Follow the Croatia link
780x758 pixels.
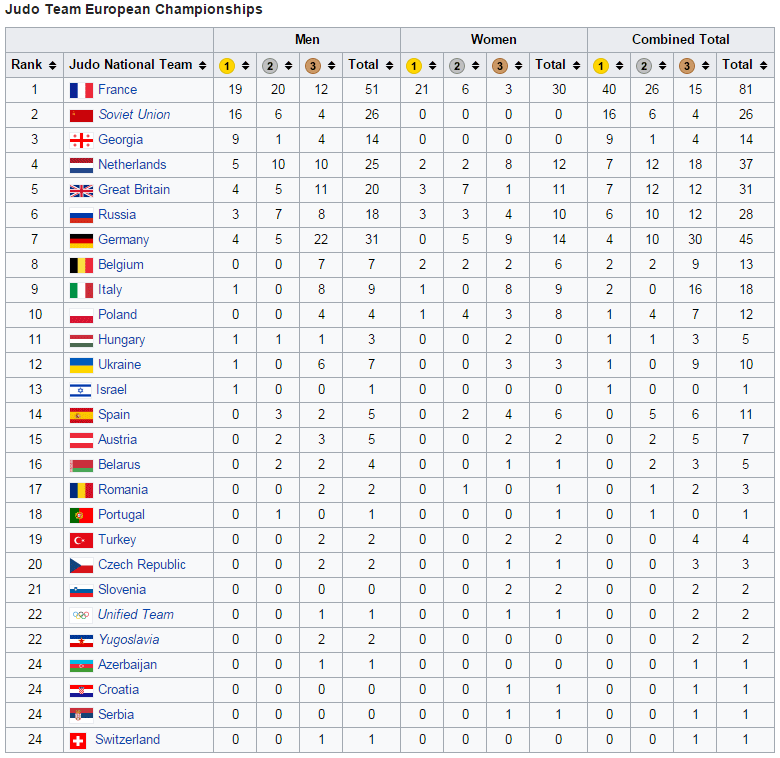click(x=118, y=690)
